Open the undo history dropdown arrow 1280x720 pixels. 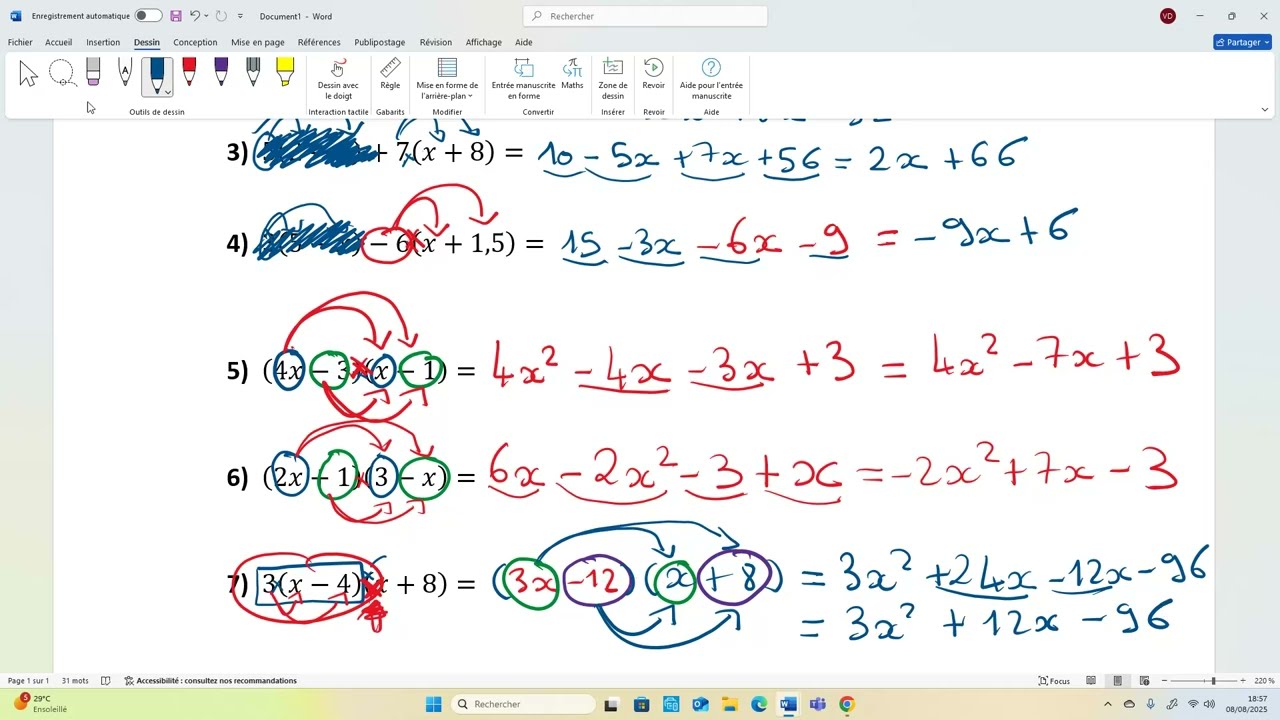pos(207,16)
